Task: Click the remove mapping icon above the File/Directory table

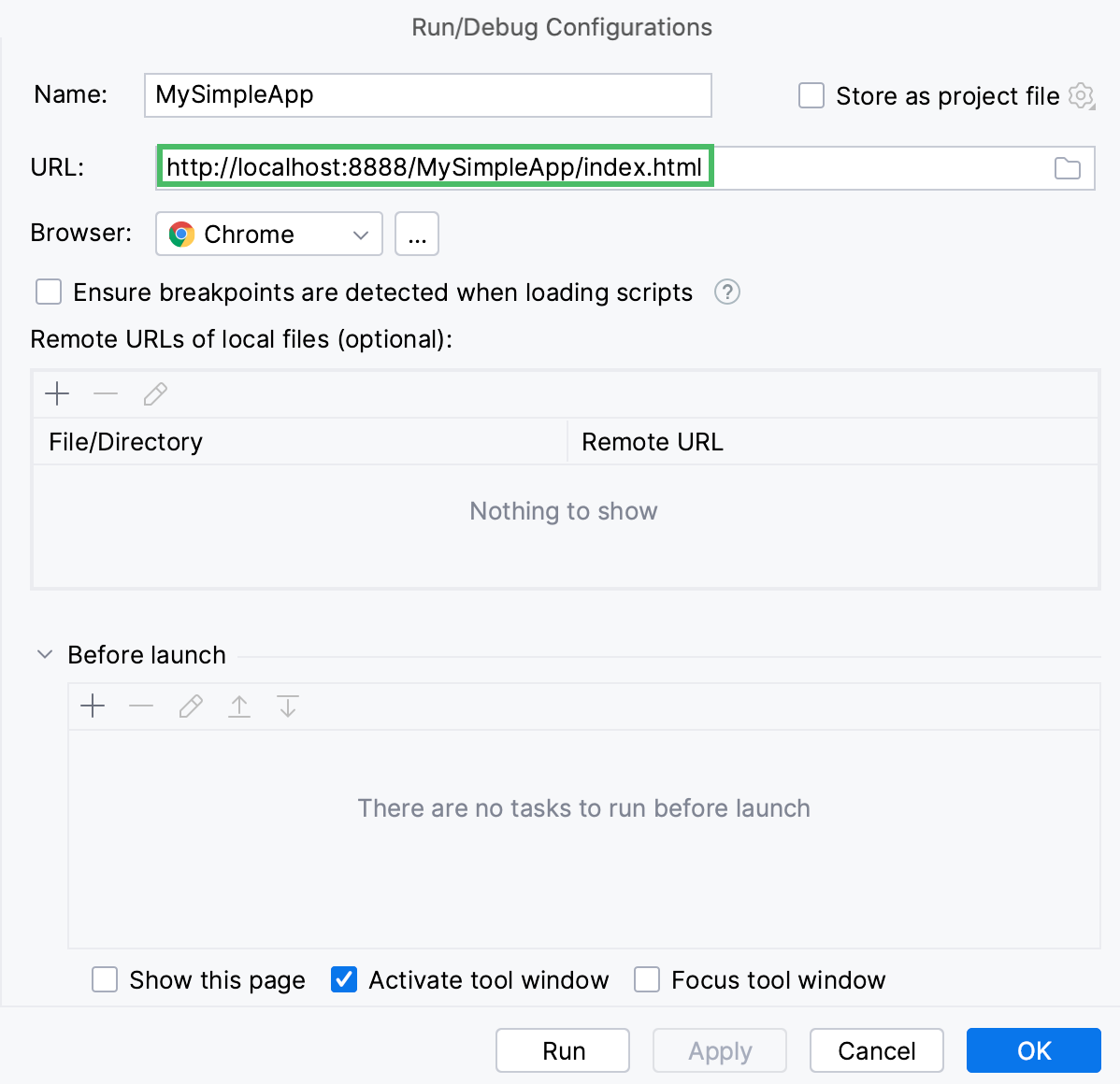Action: pyautogui.click(x=106, y=393)
